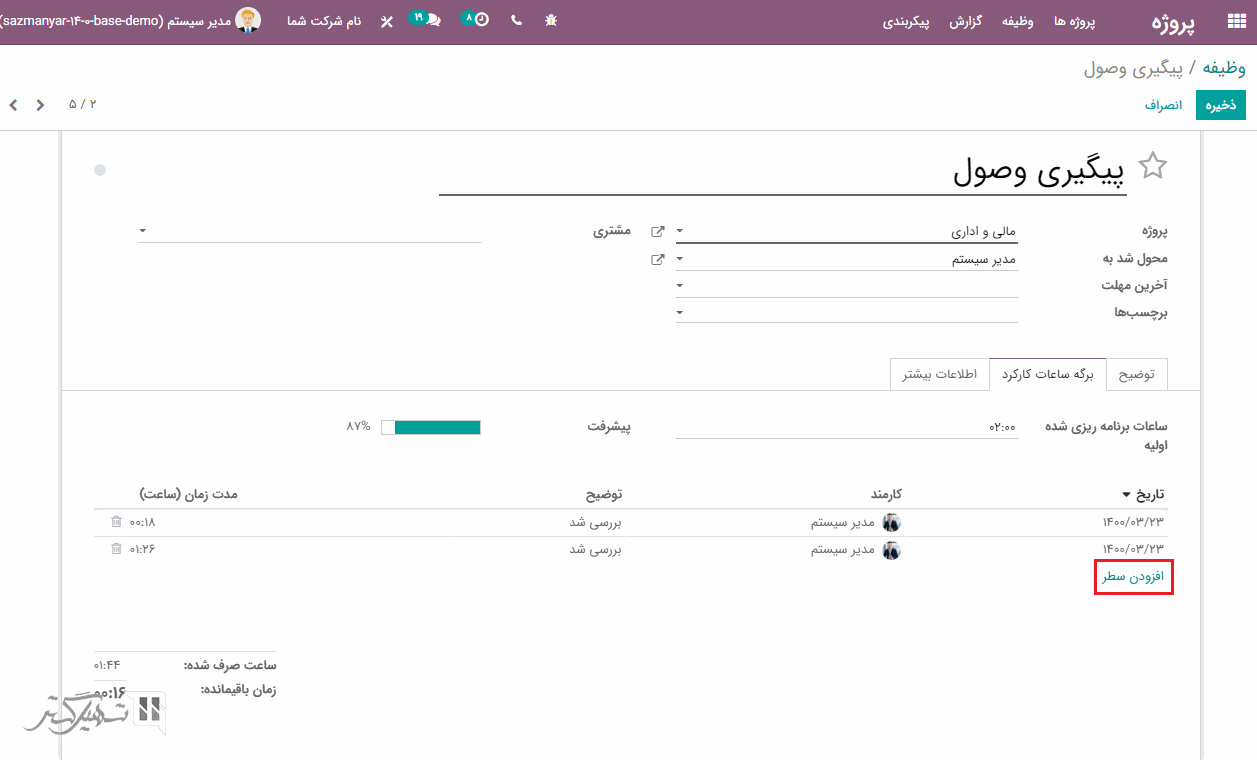The width and height of the screenshot is (1257, 760).
Task: Delete the 00:18 timesheet row
Action: coord(116,522)
